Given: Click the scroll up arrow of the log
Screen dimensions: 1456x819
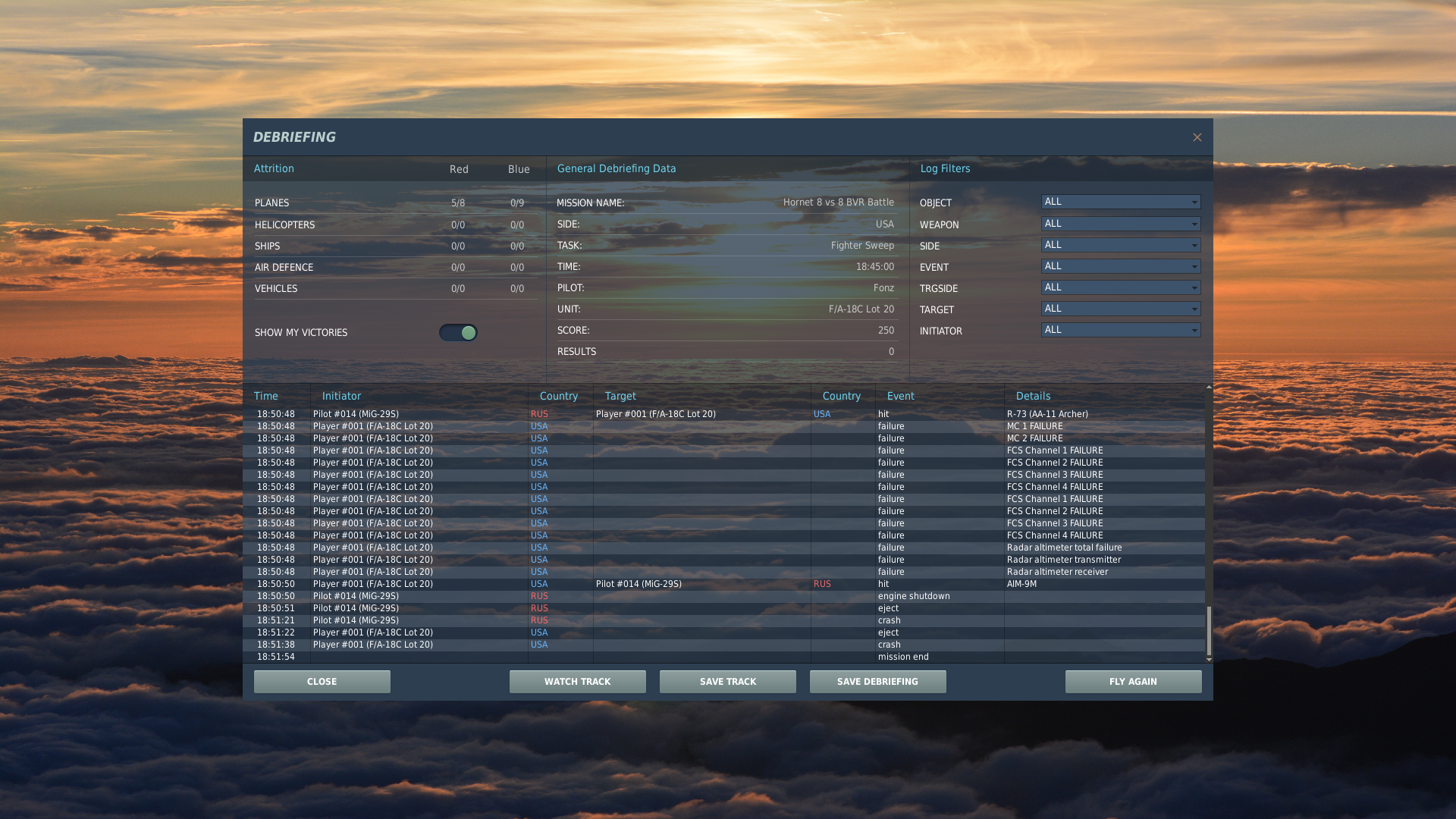Looking at the screenshot, I should 1209,388.
